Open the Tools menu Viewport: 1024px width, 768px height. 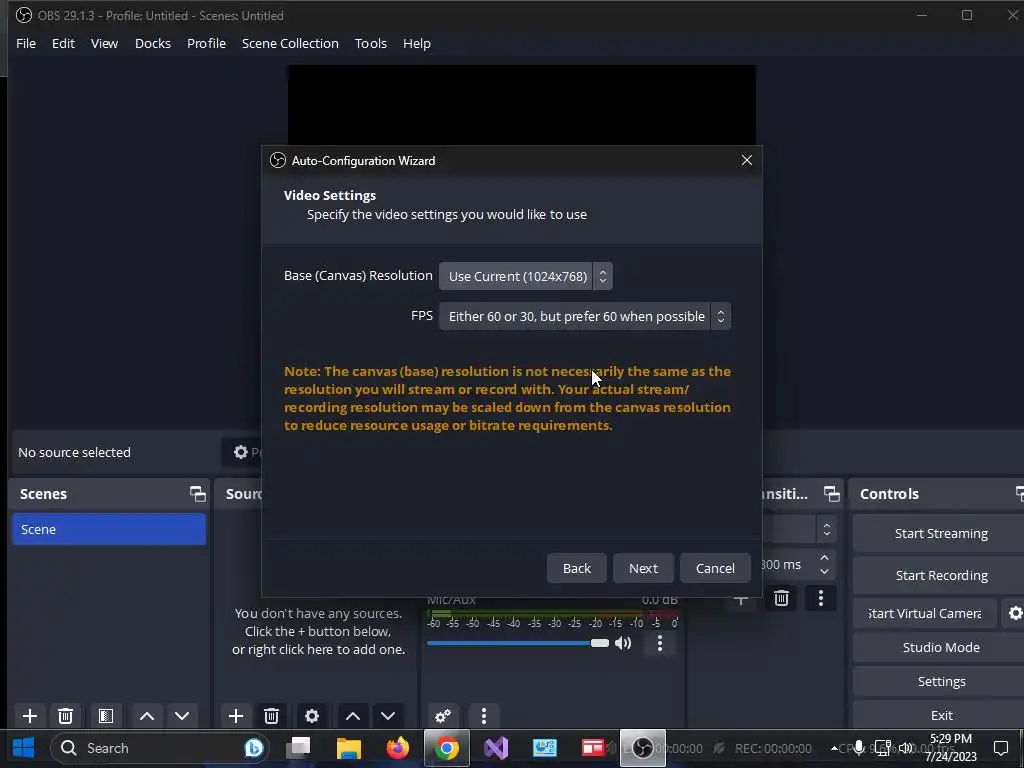pyautogui.click(x=371, y=43)
